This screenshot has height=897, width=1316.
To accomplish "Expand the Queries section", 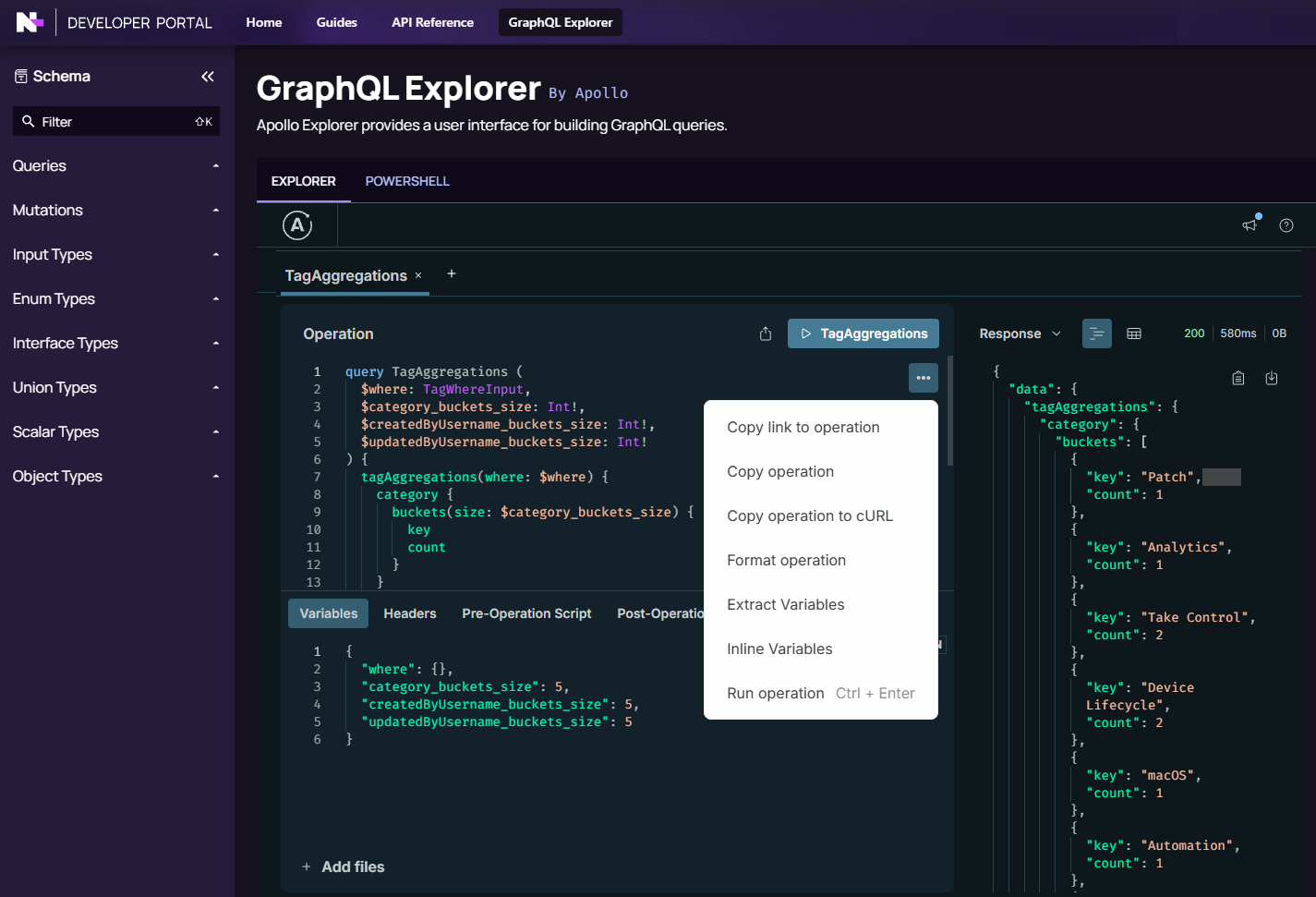I will click(x=116, y=166).
